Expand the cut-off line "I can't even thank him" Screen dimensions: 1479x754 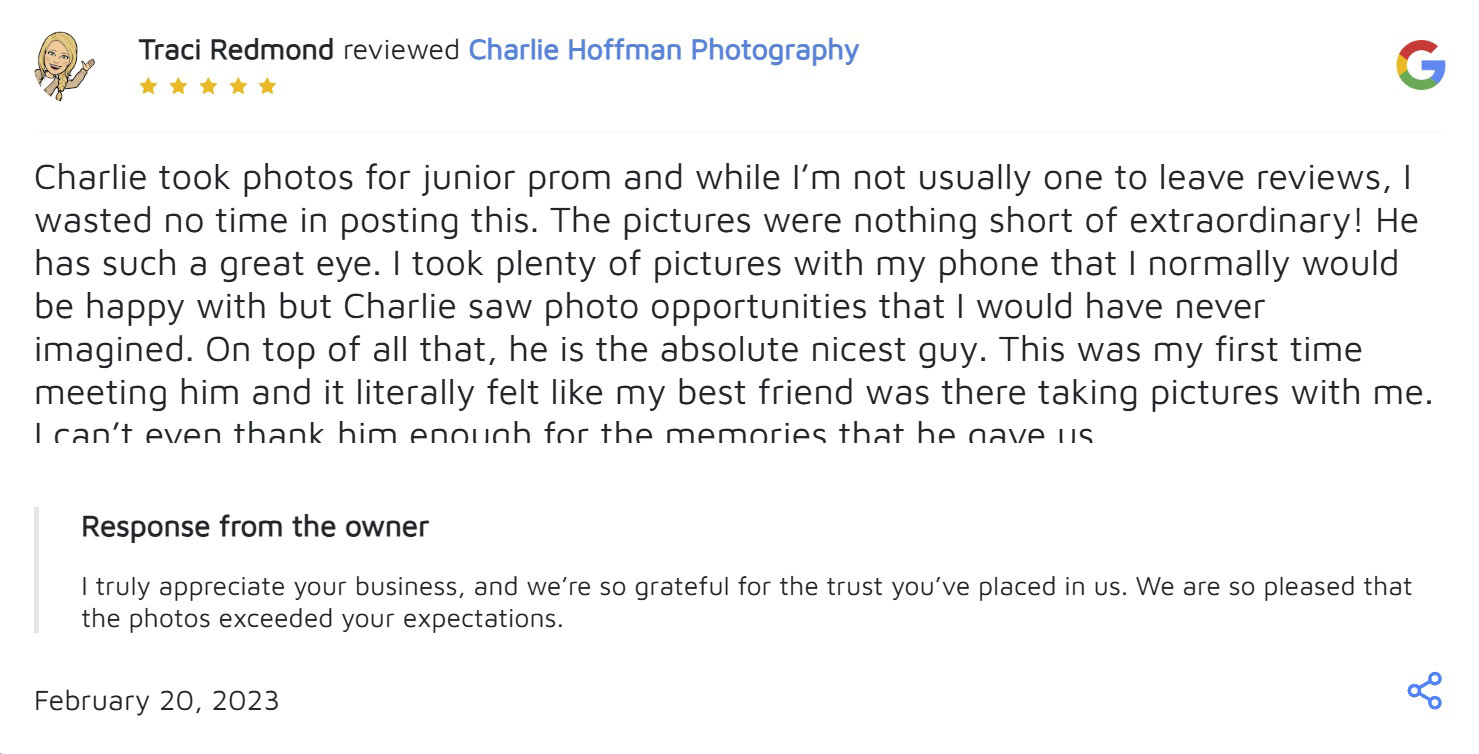click(564, 435)
